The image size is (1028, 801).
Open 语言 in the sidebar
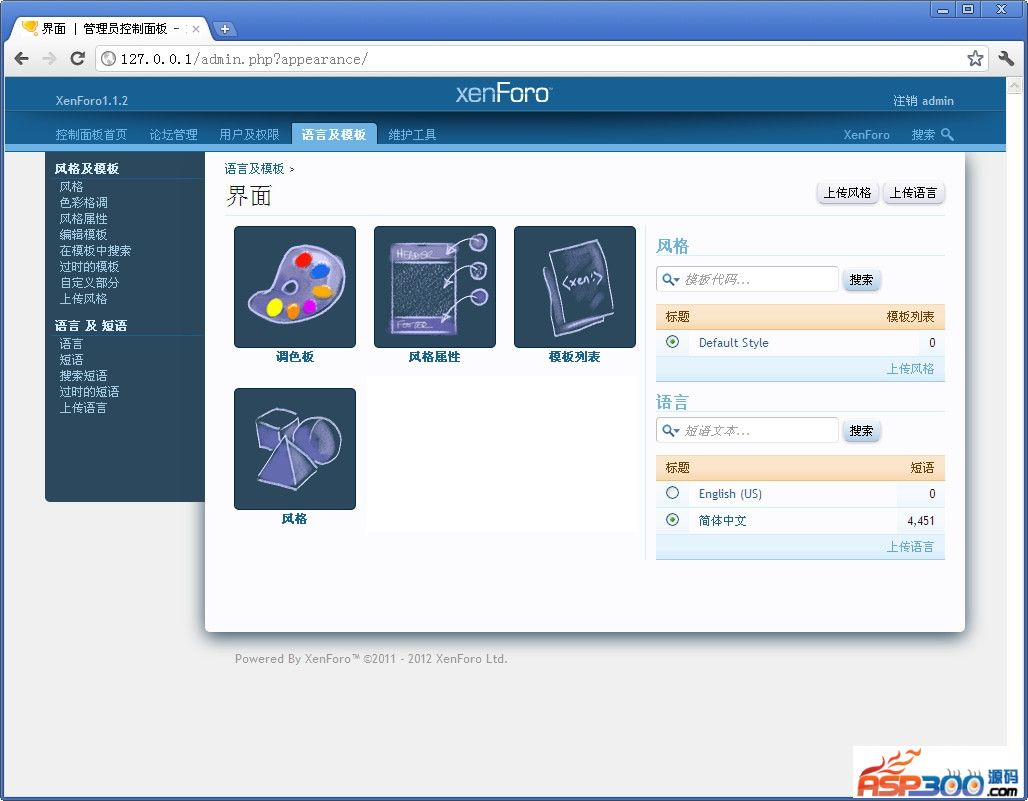71,343
